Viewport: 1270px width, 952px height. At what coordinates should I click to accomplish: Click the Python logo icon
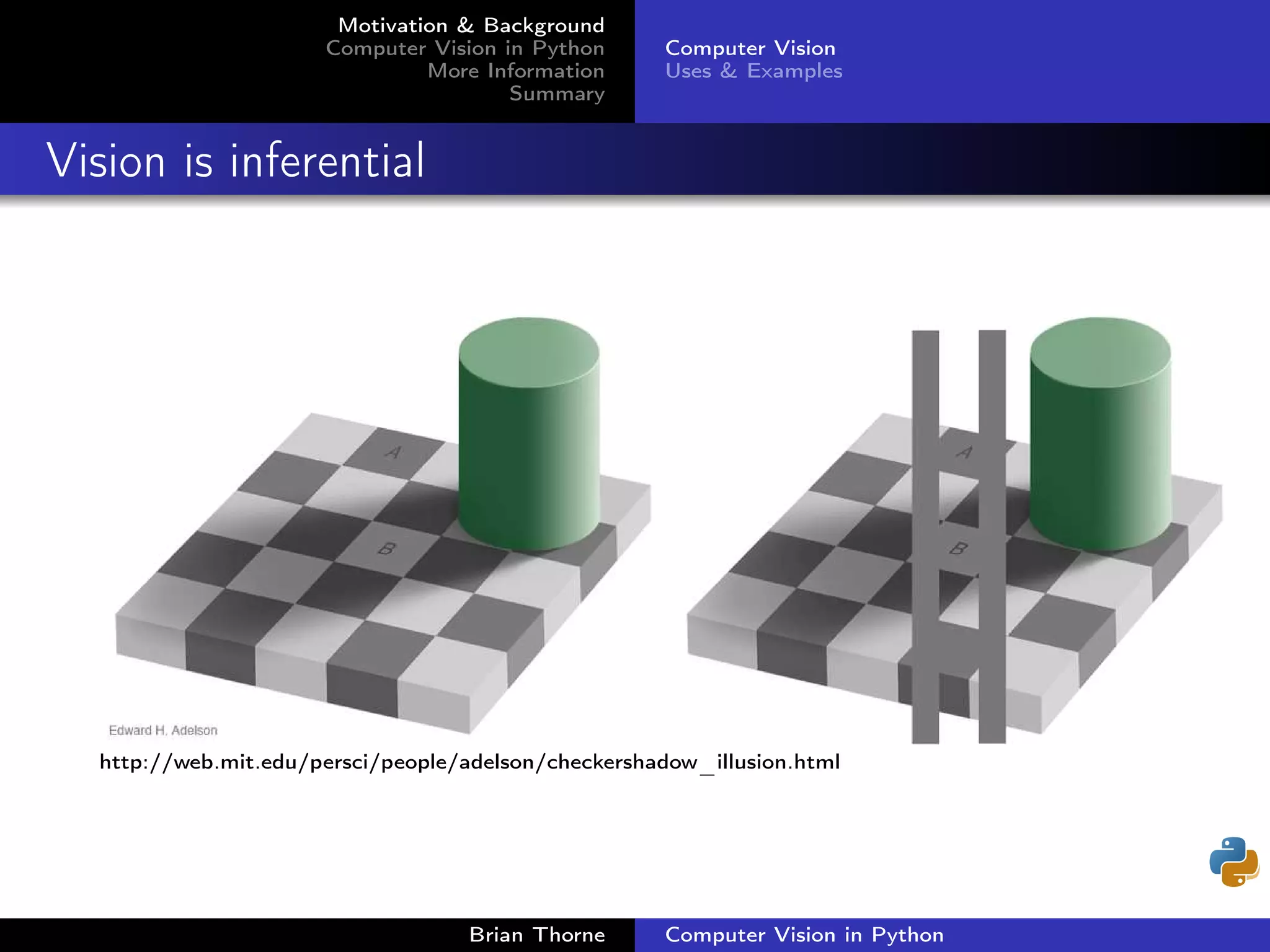tap(1234, 862)
